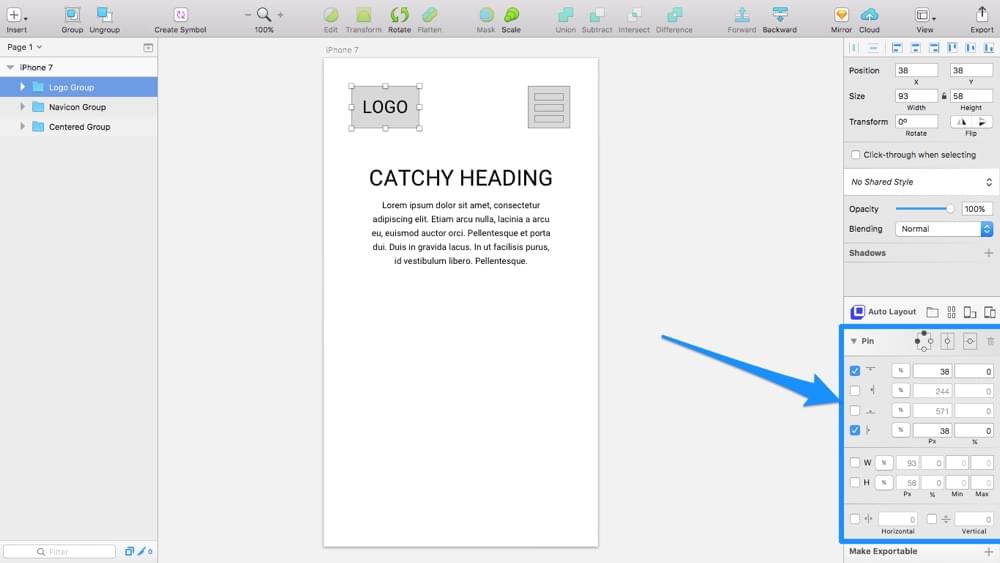Viewport: 1000px width, 563px height.
Task: Open the Page 1 pages menu
Action: click(24, 47)
